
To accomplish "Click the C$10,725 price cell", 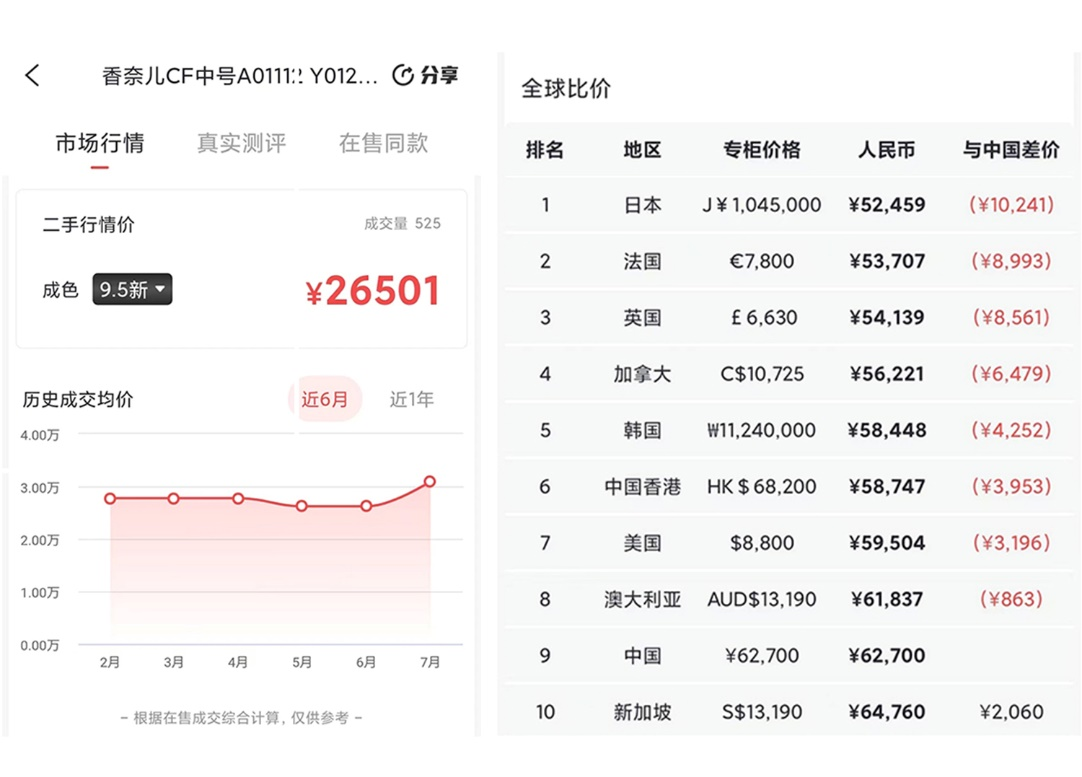I will point(762,374).
